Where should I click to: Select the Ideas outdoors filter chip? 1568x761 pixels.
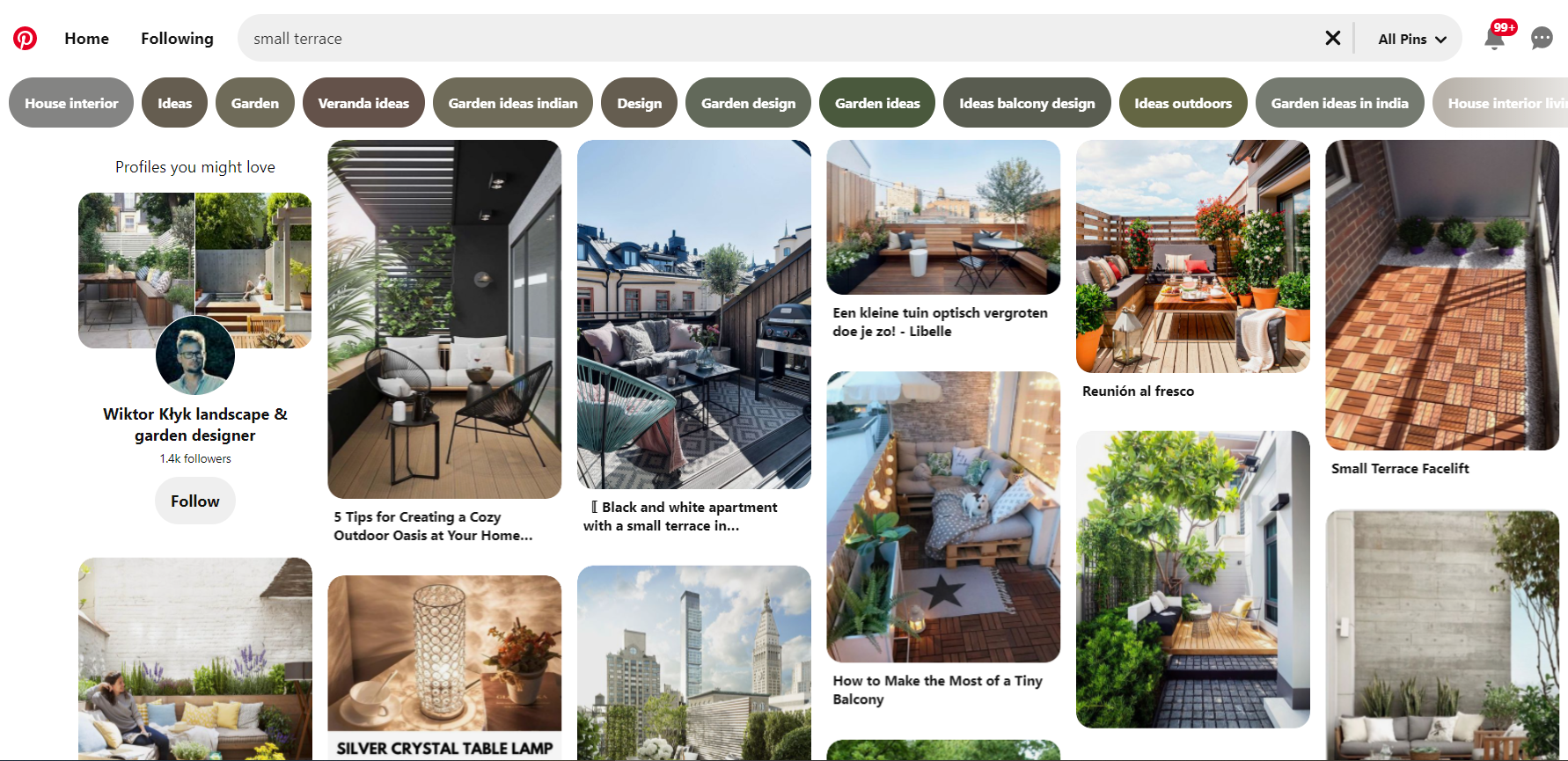click(x=1183, y=103)
